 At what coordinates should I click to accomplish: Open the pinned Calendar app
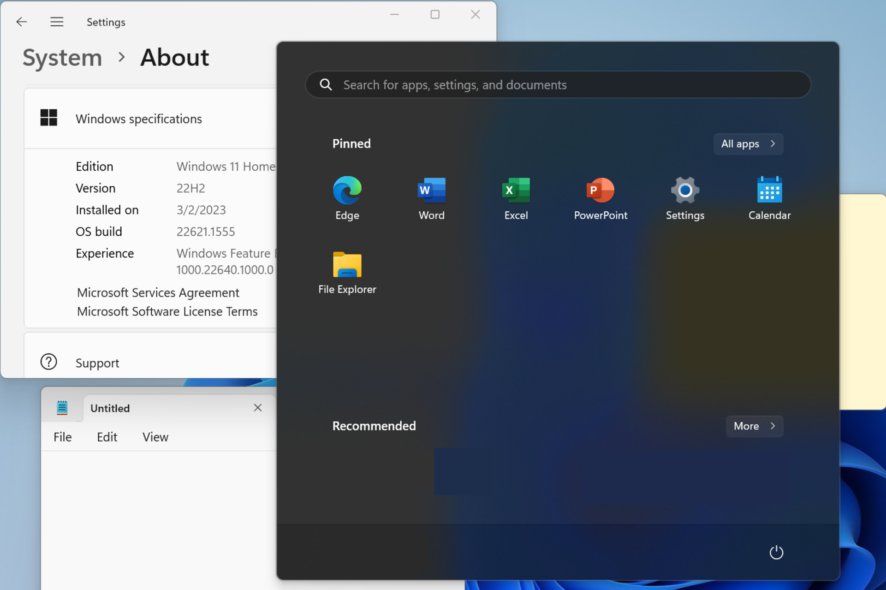pos(769,198)
